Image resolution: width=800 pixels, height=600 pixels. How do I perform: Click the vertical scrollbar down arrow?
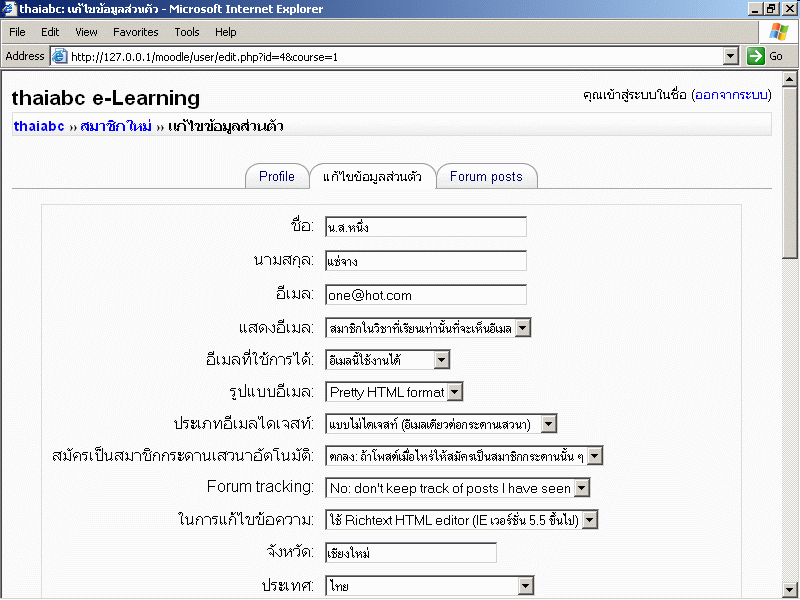[790, 589]
